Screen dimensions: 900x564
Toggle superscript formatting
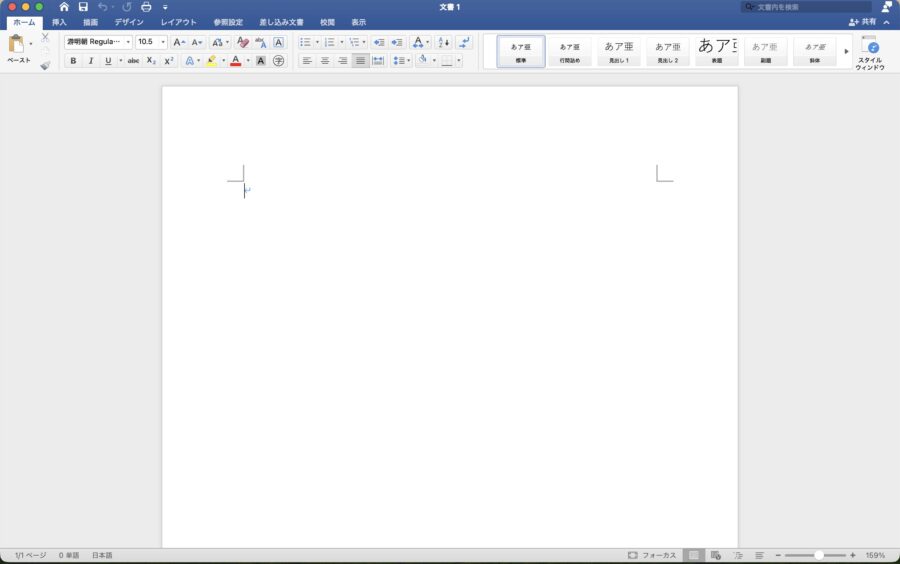pos(169,61)
